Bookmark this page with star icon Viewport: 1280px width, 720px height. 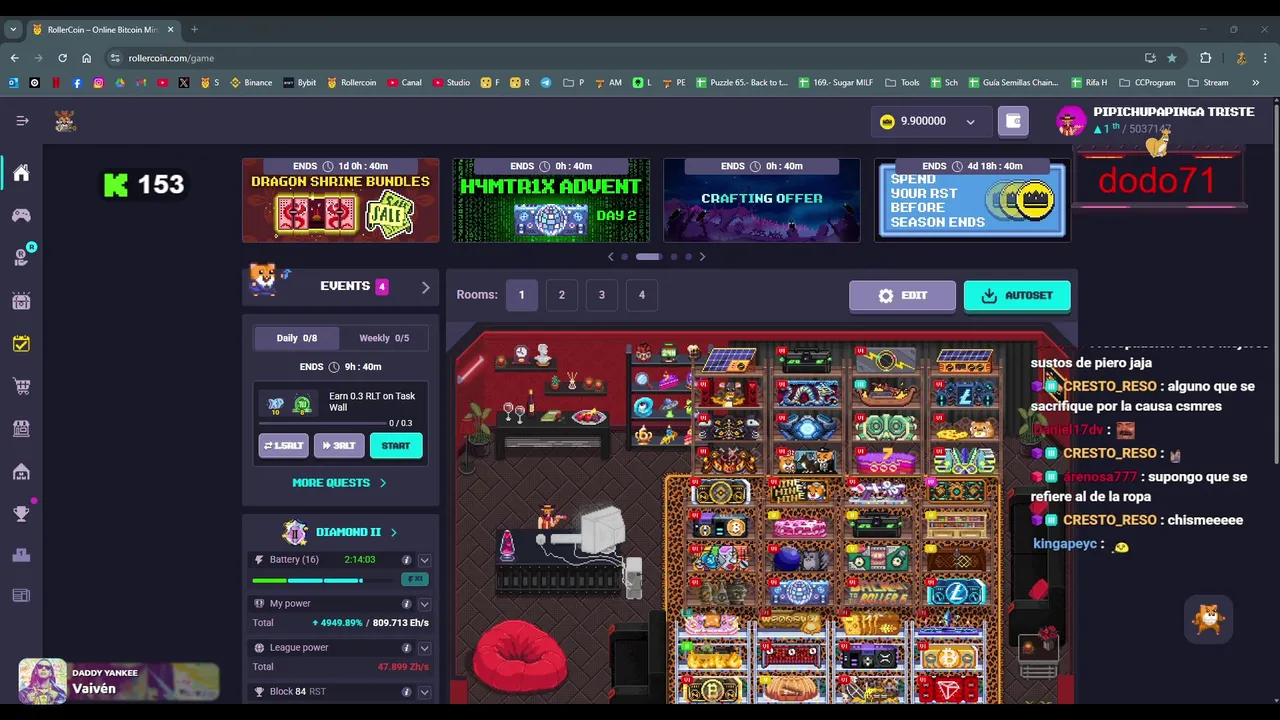tap(1172, 58)
